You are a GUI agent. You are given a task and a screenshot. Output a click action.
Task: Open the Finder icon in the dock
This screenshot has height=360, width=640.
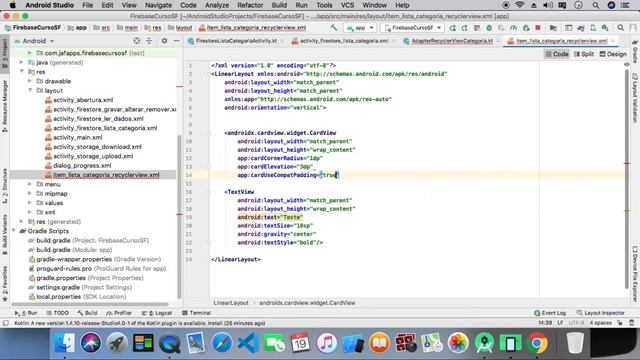pos(64,343)
